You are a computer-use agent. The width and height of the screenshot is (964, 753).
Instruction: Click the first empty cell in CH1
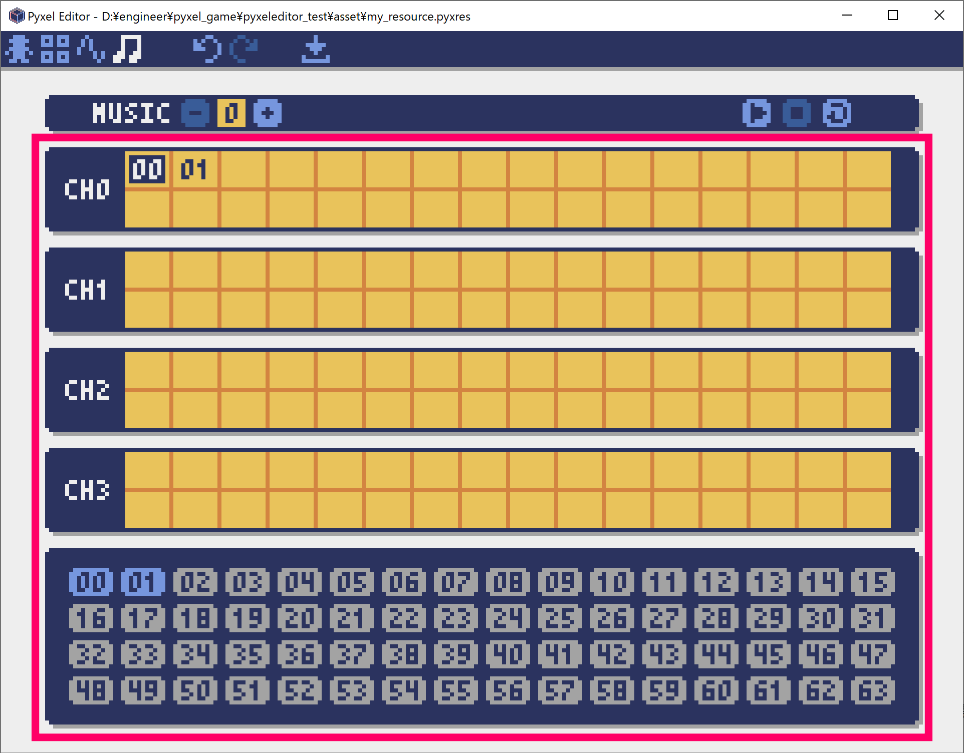click(148, 269)
